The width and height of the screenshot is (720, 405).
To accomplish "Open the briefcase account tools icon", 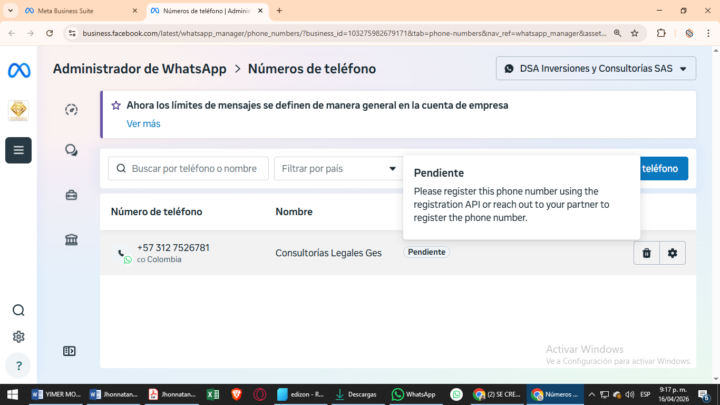I will 71,195.
